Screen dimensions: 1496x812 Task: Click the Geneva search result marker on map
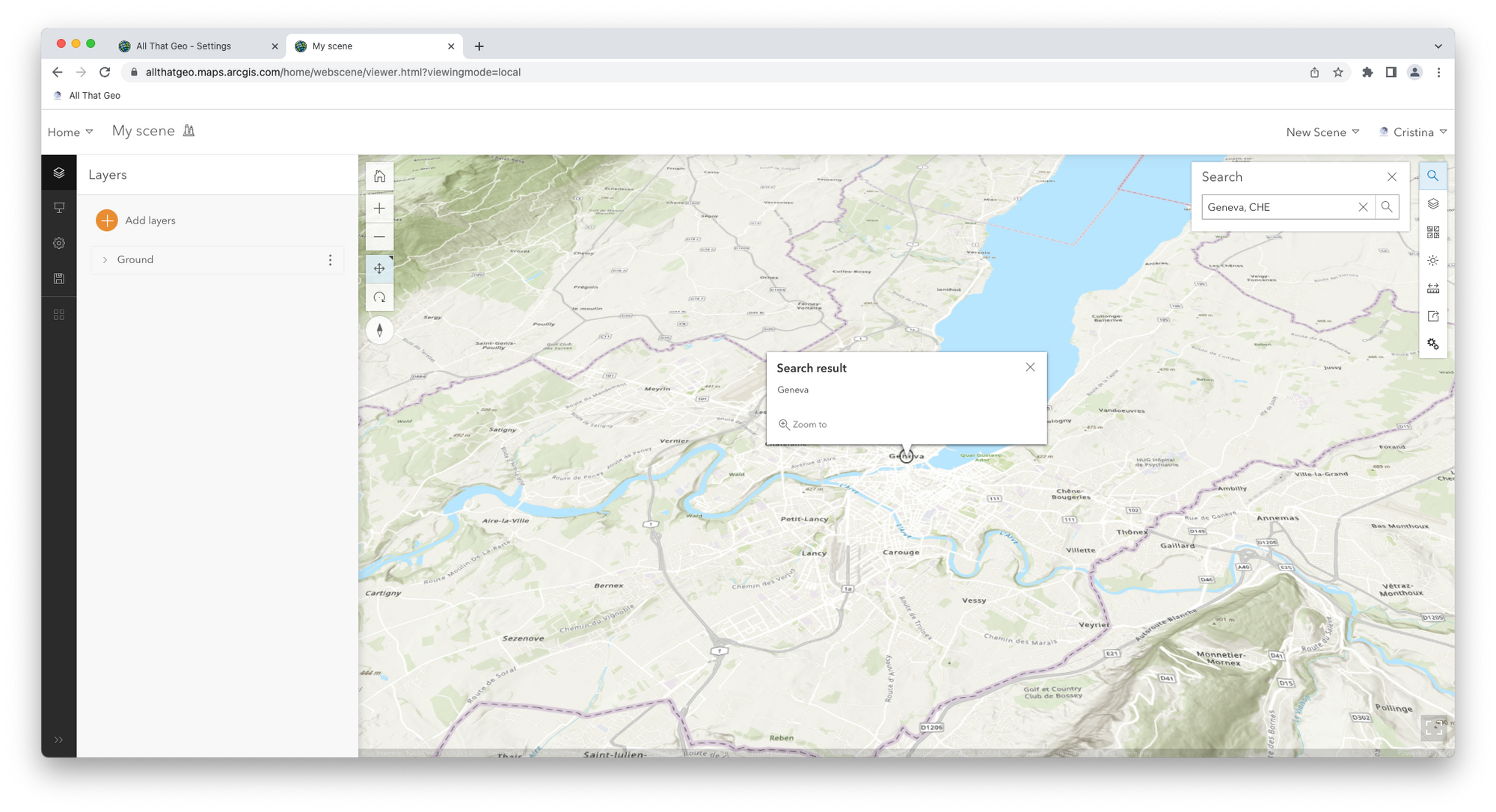tap(906, 456)
